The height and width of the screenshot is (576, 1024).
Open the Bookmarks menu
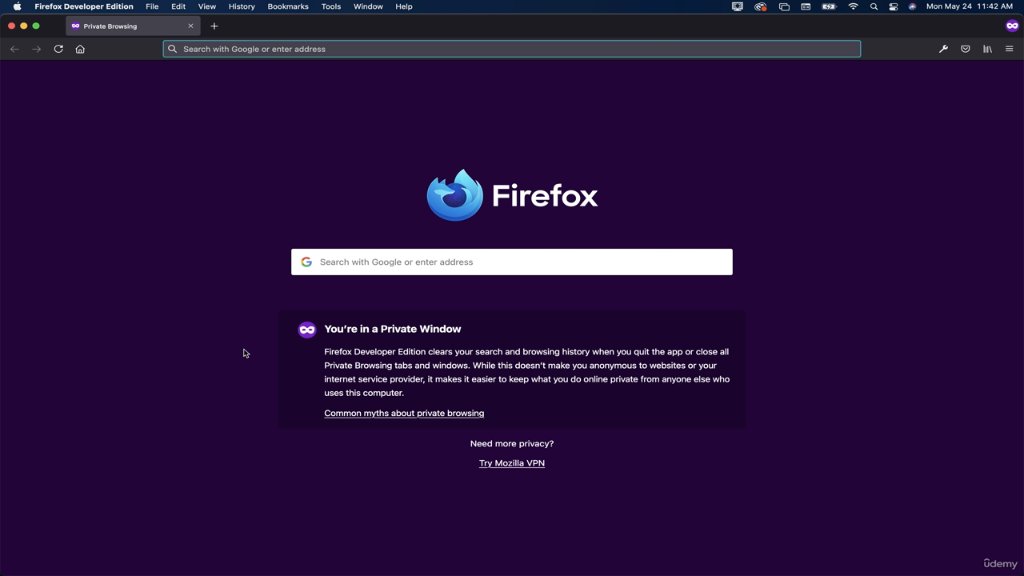pyautogui.click(x=288, y=7)
